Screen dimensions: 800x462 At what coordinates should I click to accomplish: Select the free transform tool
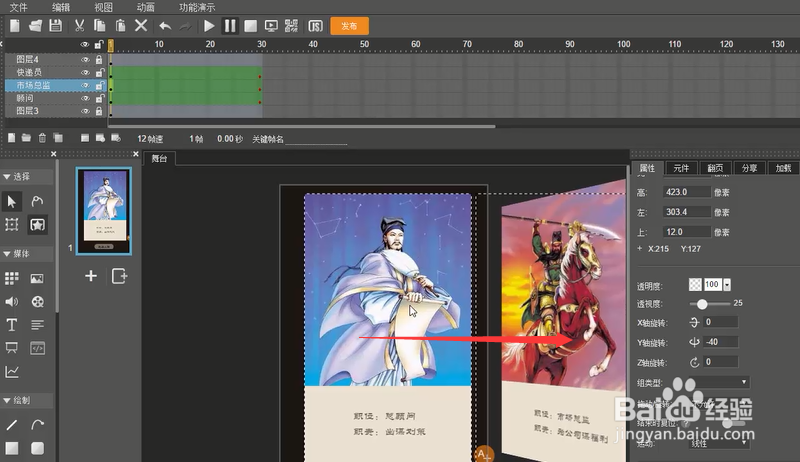(x=12, y=224)
